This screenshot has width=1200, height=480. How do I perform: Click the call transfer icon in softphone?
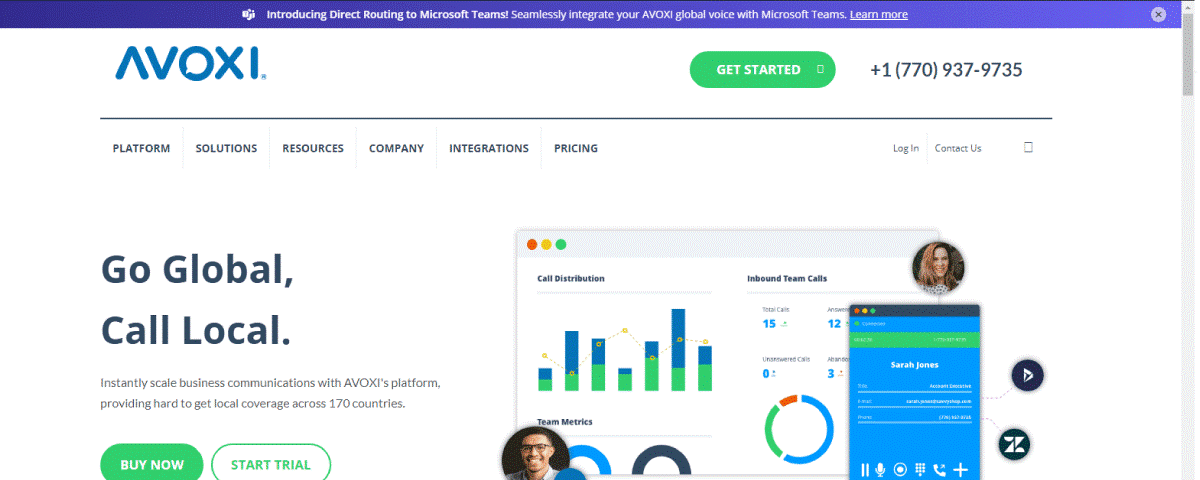tap(939, 470)
